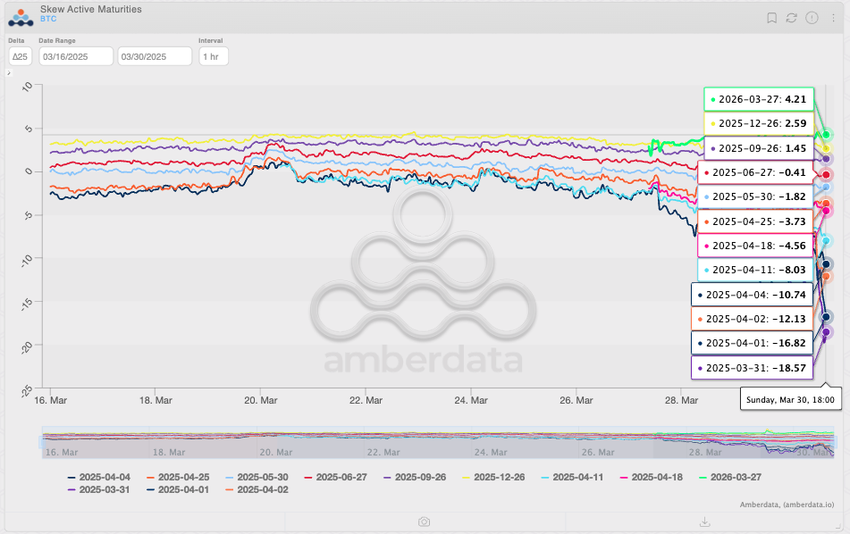
Task: Take a chart snapshot with camera icon
Action: click(424, 521)
